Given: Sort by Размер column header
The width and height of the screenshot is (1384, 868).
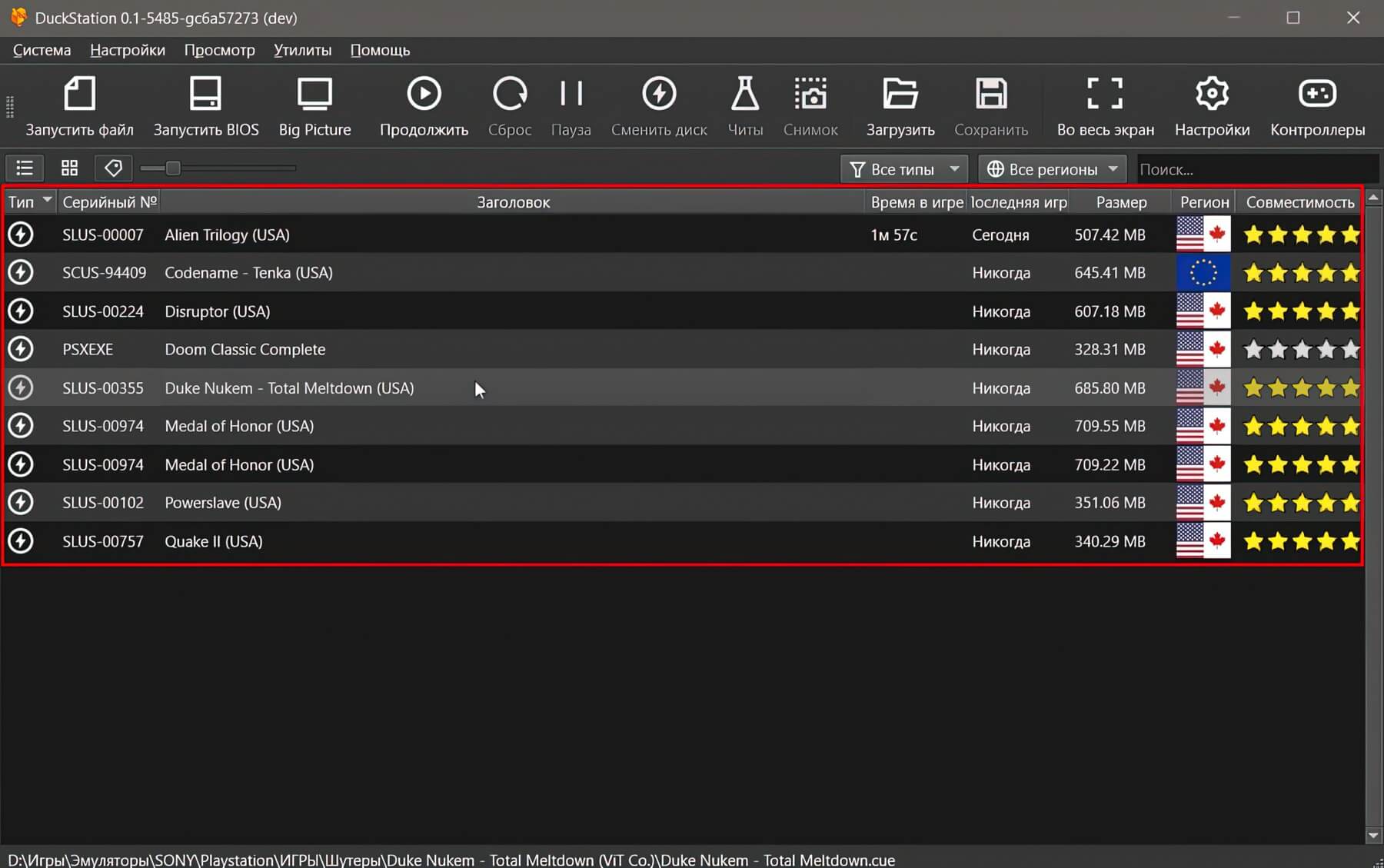Looking at the screenshot, I should (x=1121, y=202).
